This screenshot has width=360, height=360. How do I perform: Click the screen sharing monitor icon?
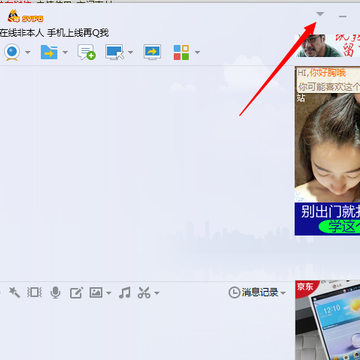click(152, 52)
